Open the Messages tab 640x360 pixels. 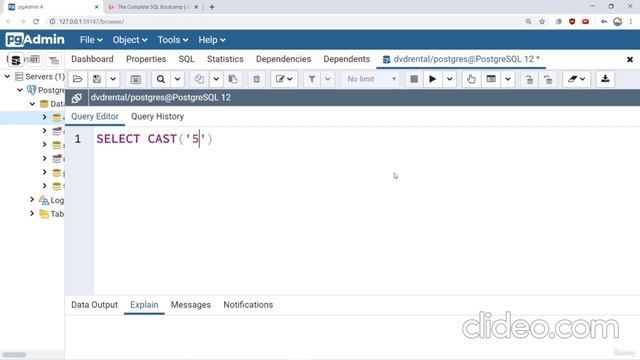pyautogui.click(x=191, y=305)
